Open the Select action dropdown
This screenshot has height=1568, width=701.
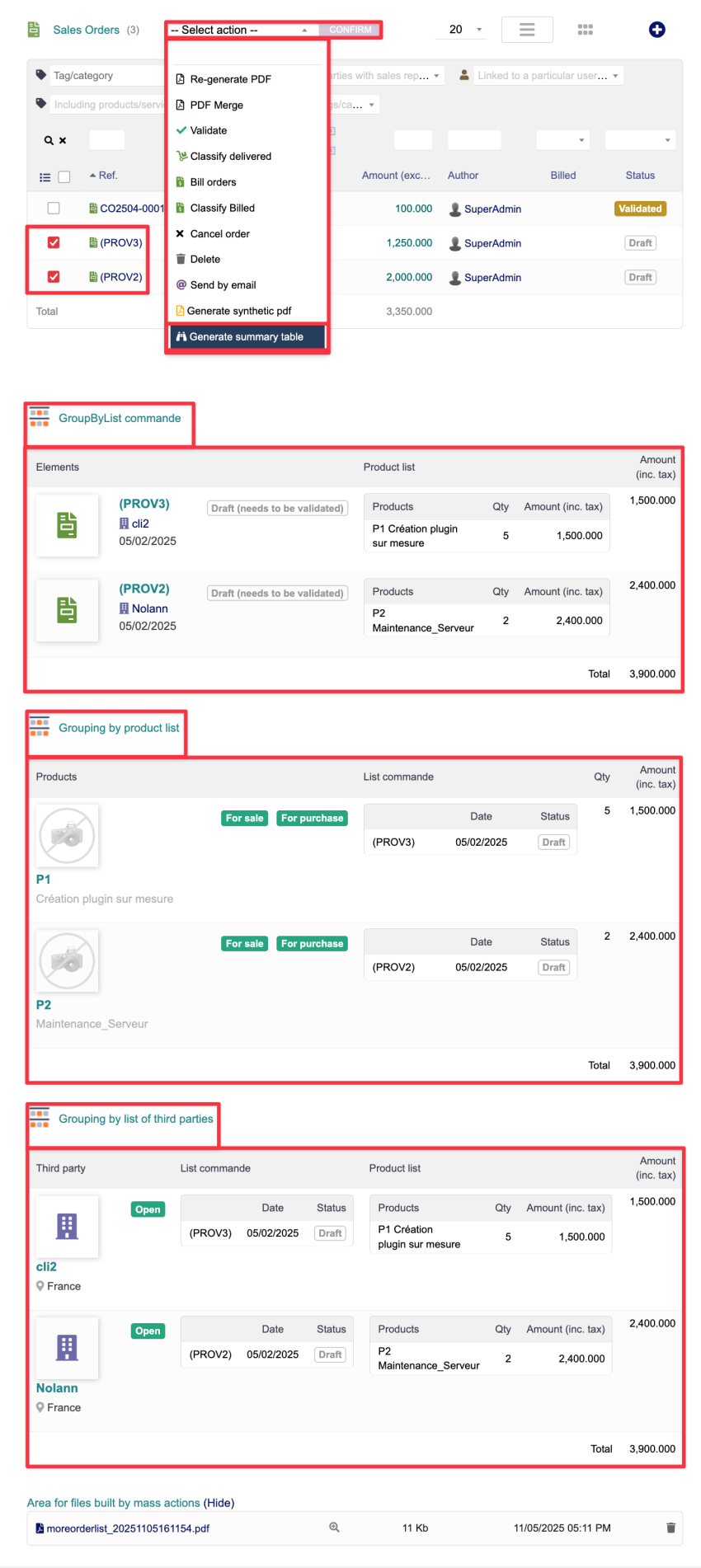[240, 30]
